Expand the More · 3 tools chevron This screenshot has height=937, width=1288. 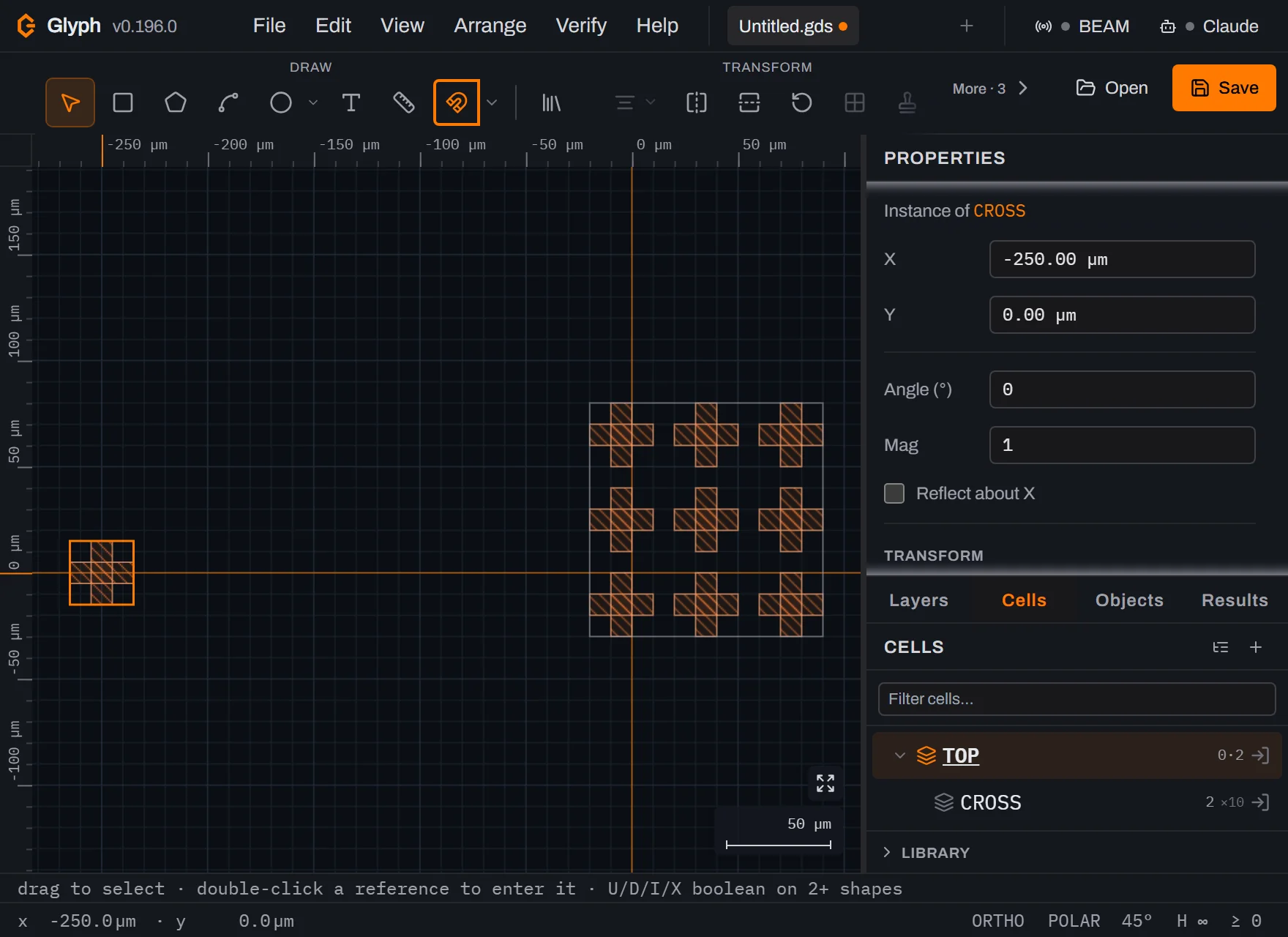coord(1023,89)
